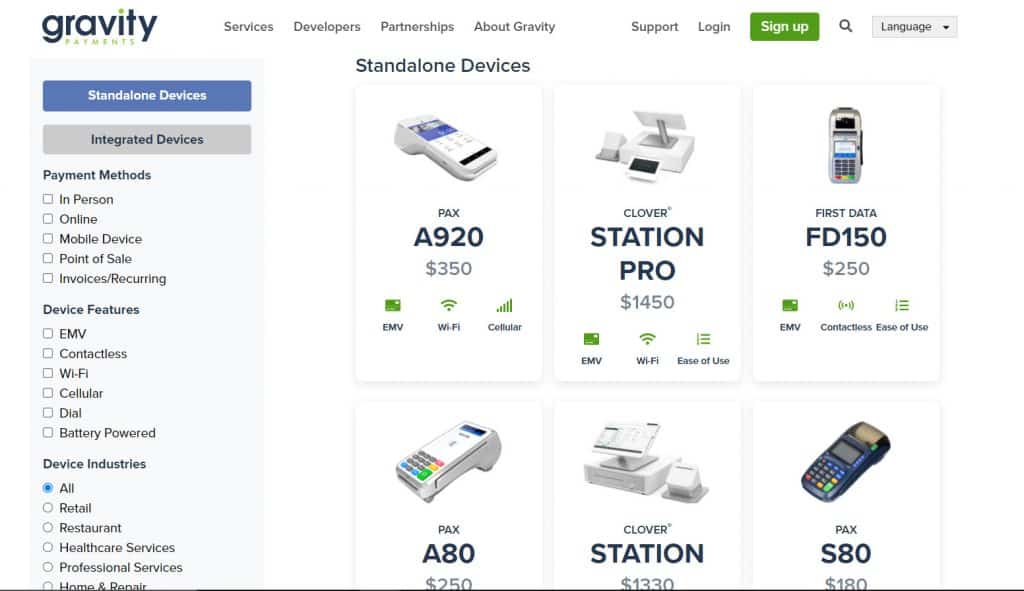Open the A920 device title
The image size is (1024, 591).
[448, 237]
